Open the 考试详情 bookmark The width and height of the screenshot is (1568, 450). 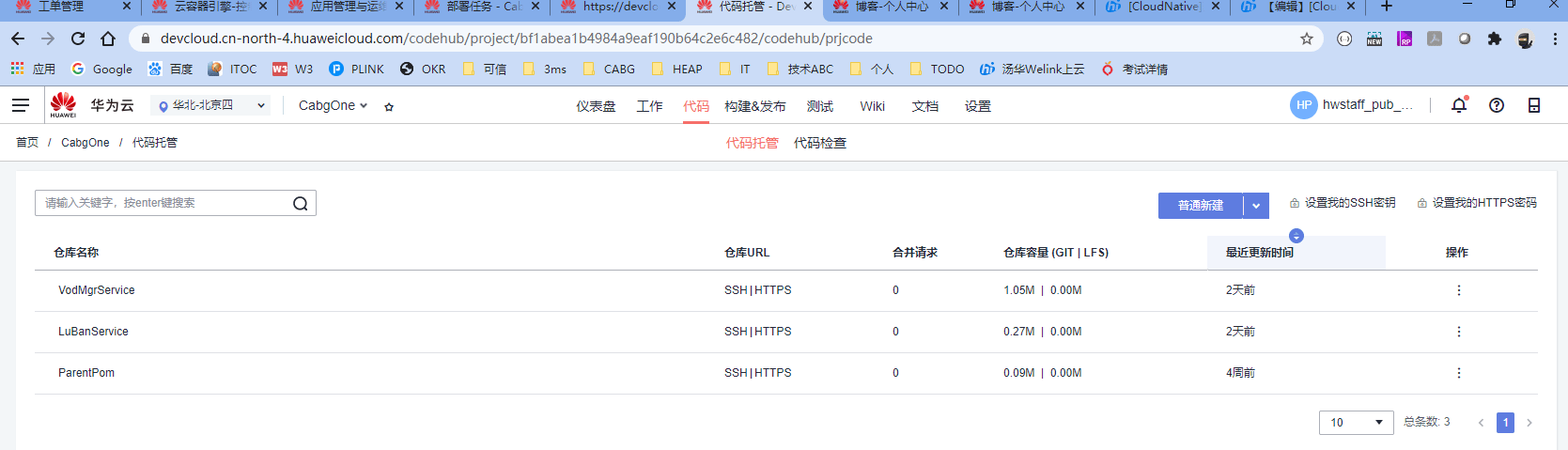click(1135, 69)
